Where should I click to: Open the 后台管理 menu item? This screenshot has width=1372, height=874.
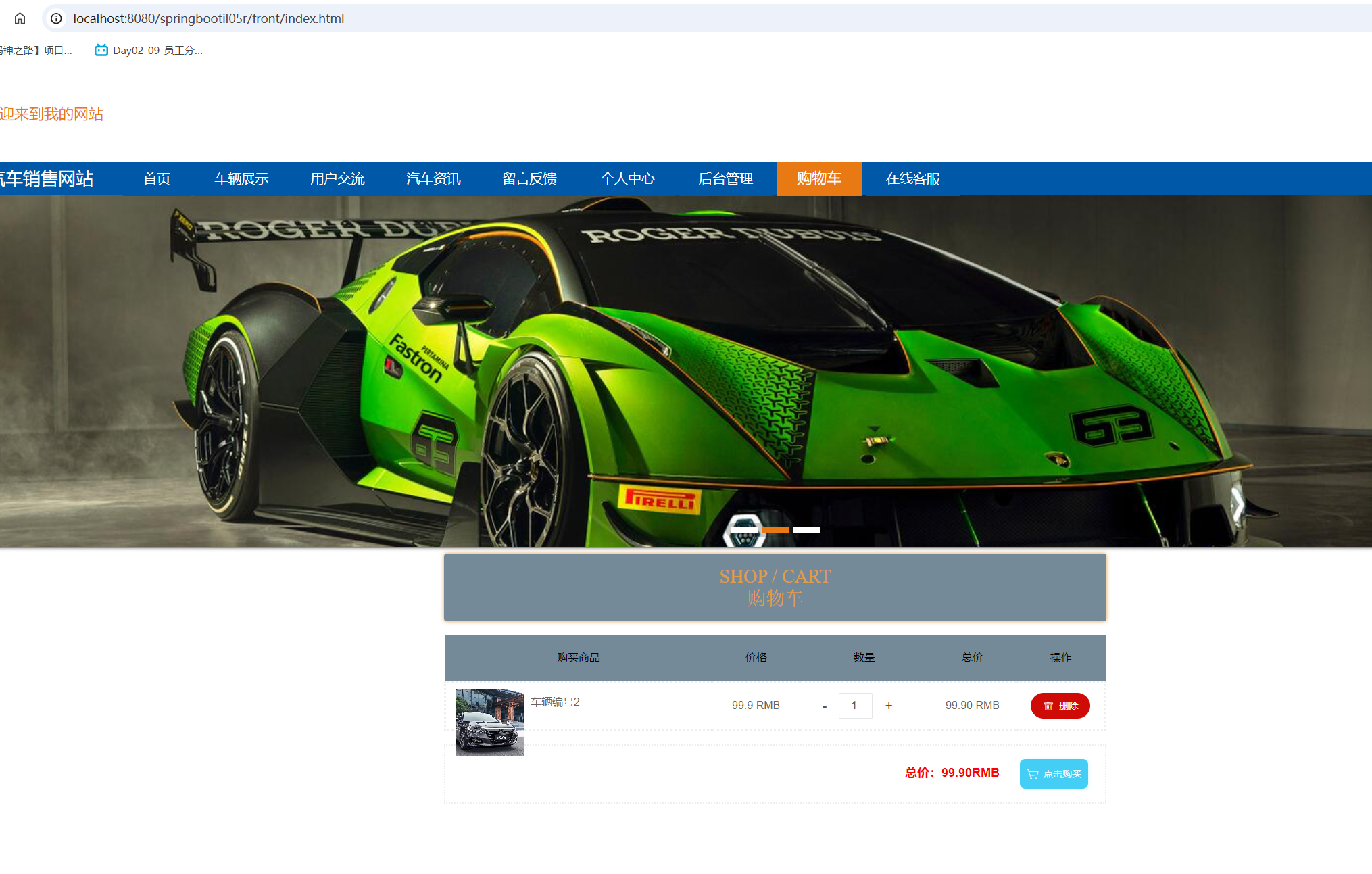725,178
